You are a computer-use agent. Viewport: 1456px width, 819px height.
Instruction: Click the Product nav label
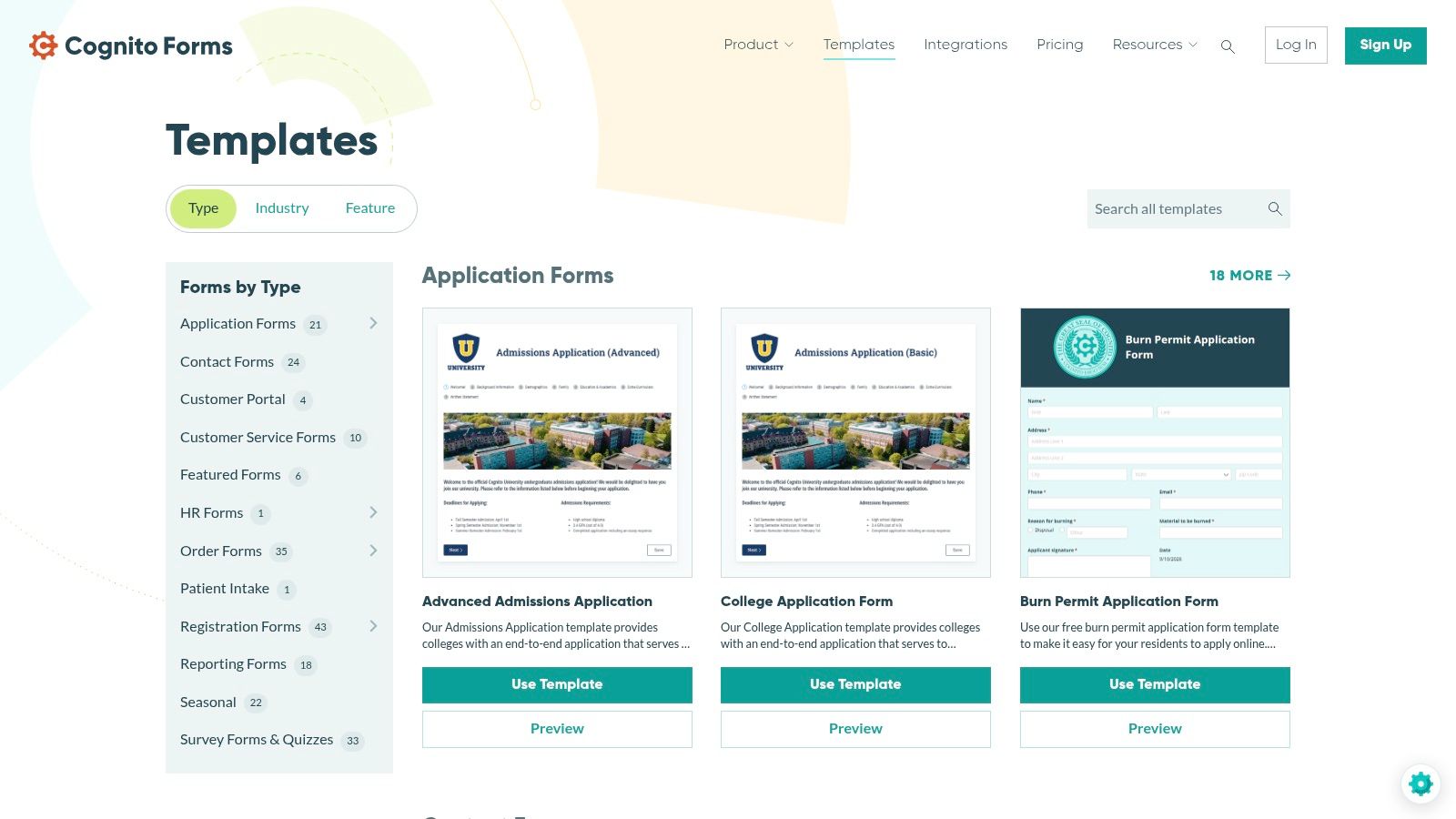pyautogui.click(x=751, y=45)
